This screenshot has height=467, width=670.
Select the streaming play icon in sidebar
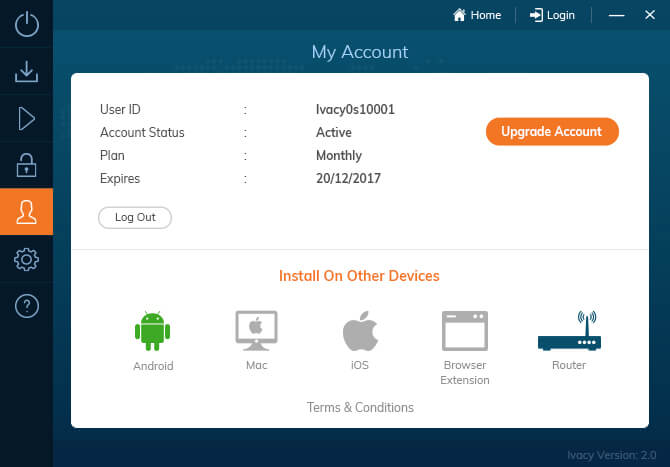[26, 118]
